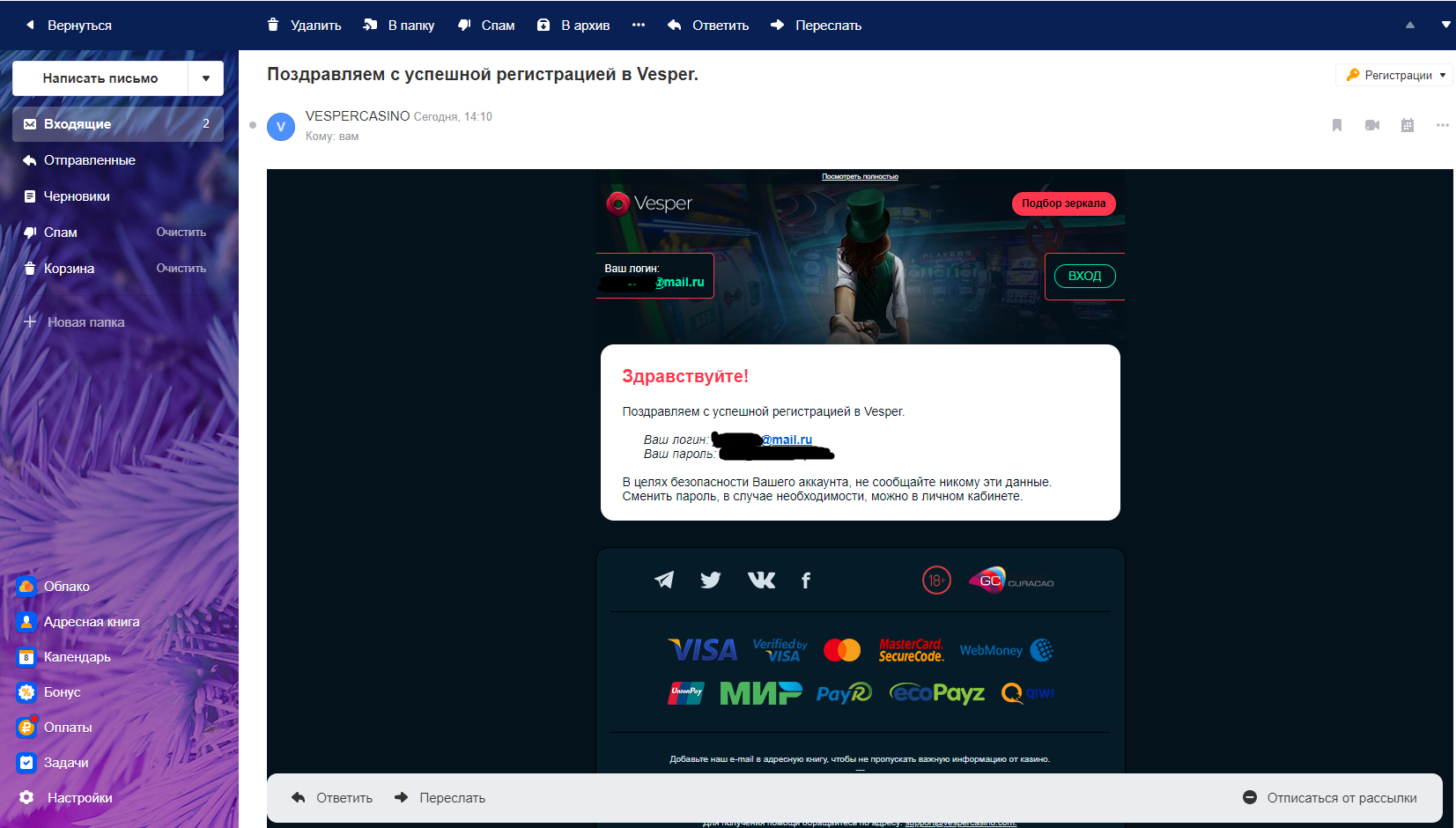
Task: Click Отписаться от рассылки
Action: pos(1330,798)
